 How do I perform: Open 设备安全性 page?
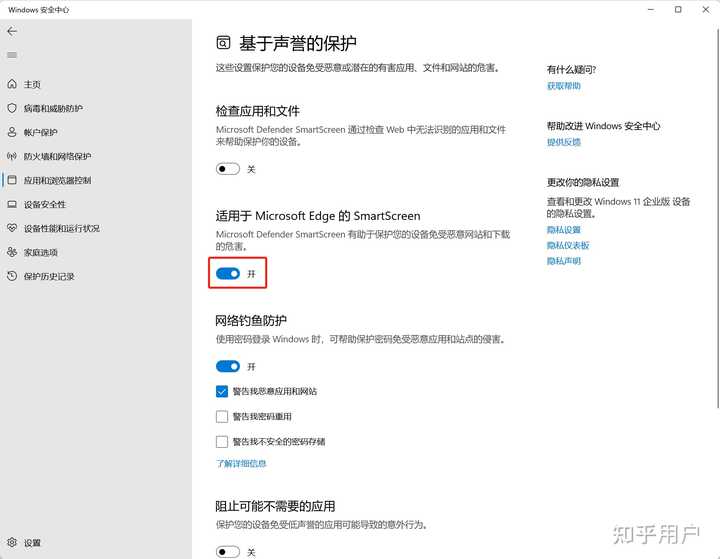click(45, 204)
